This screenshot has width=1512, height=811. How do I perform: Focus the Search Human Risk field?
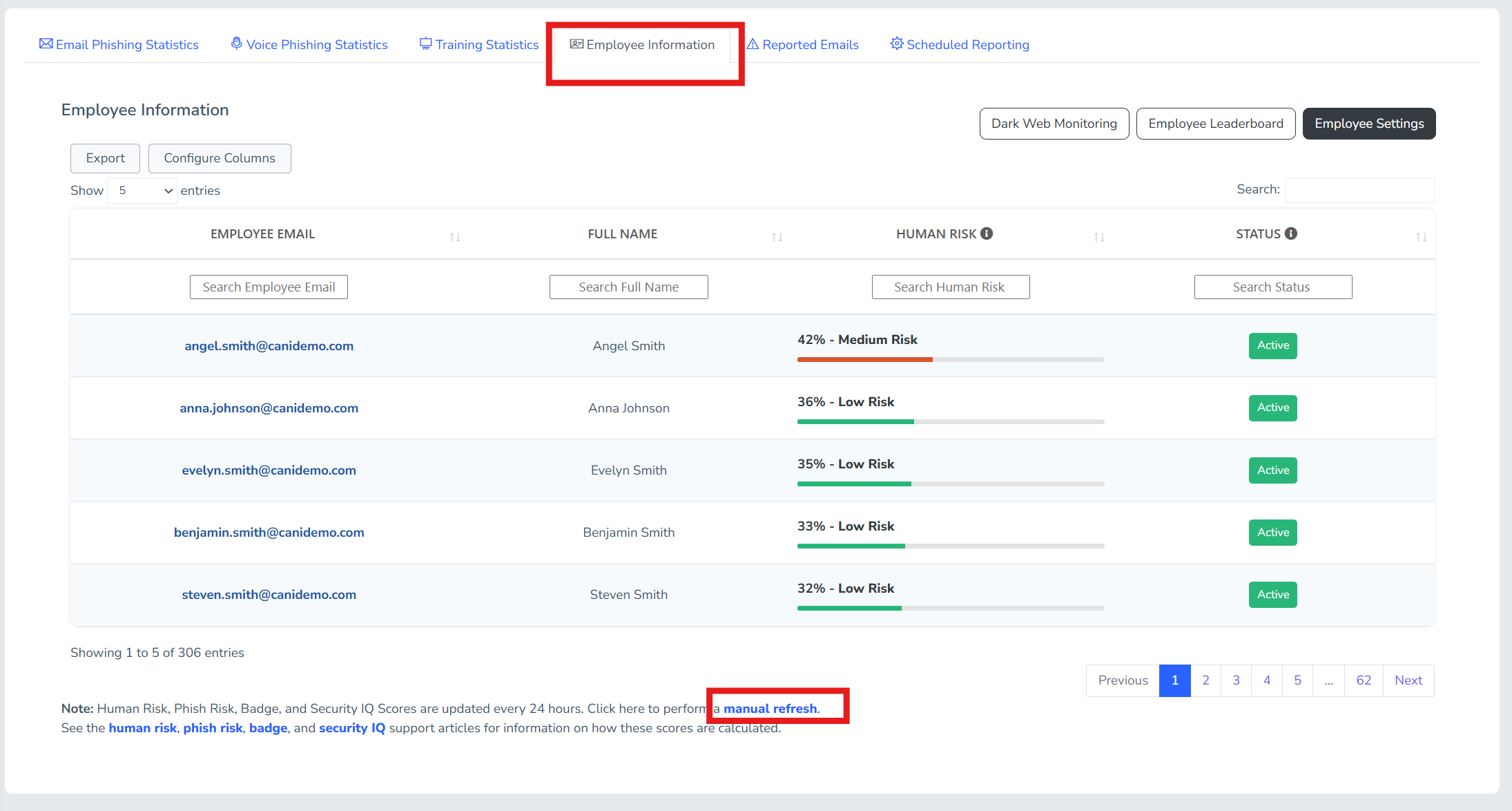pyautogui.click(x=950, y=287)
